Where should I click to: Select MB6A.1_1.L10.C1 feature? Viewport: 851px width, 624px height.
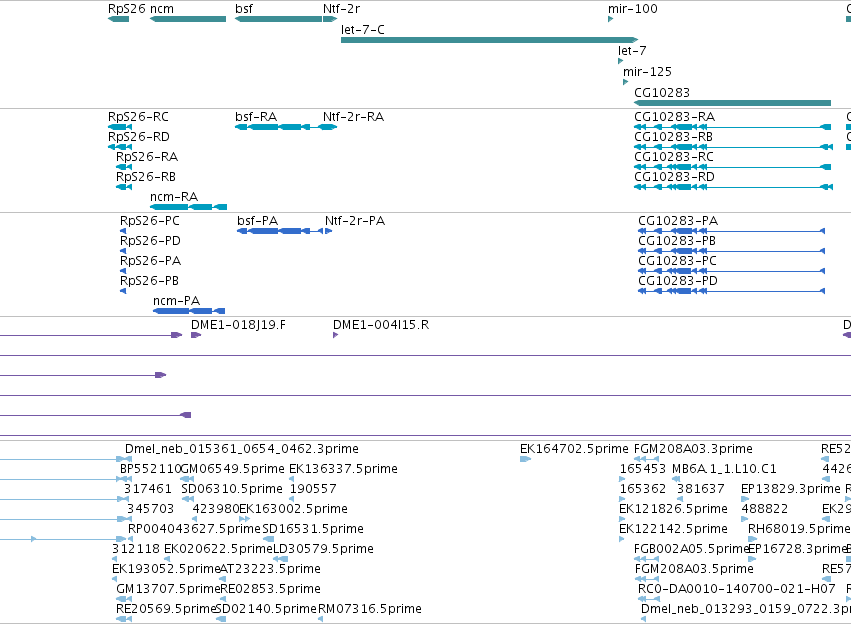[724, 469]
